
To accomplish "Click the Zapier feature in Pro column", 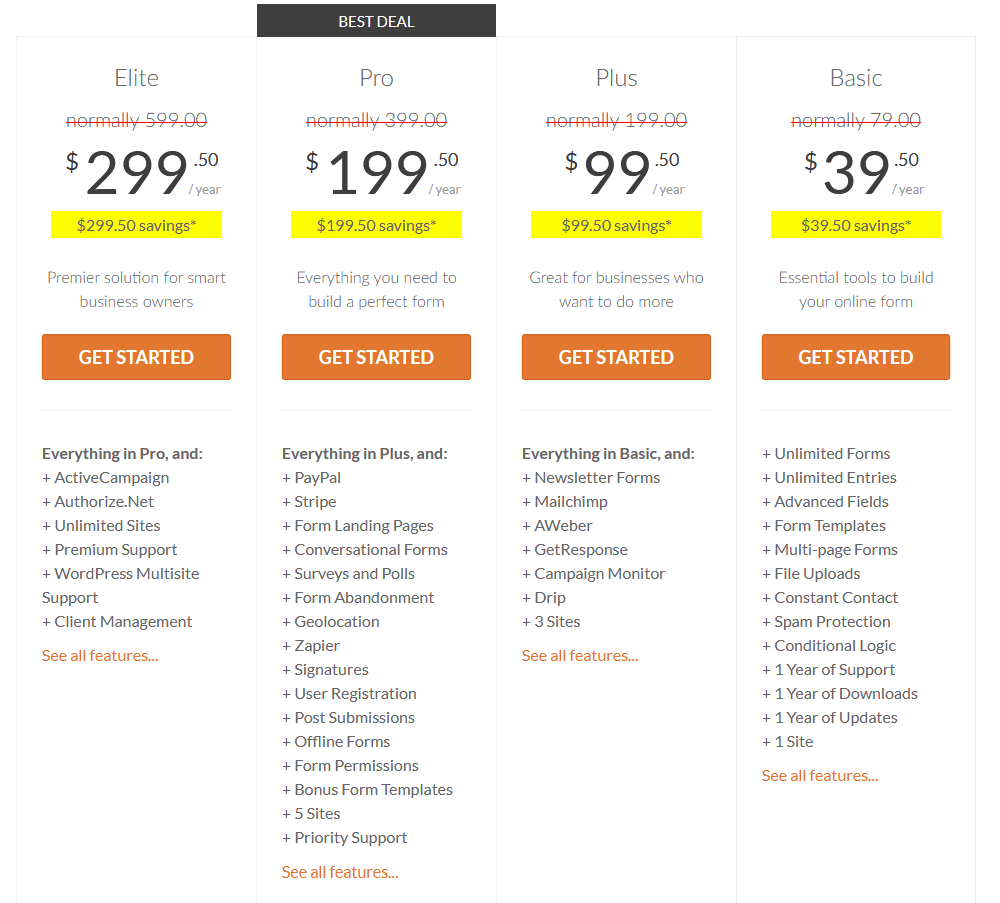I will click(x=311, y=645).
